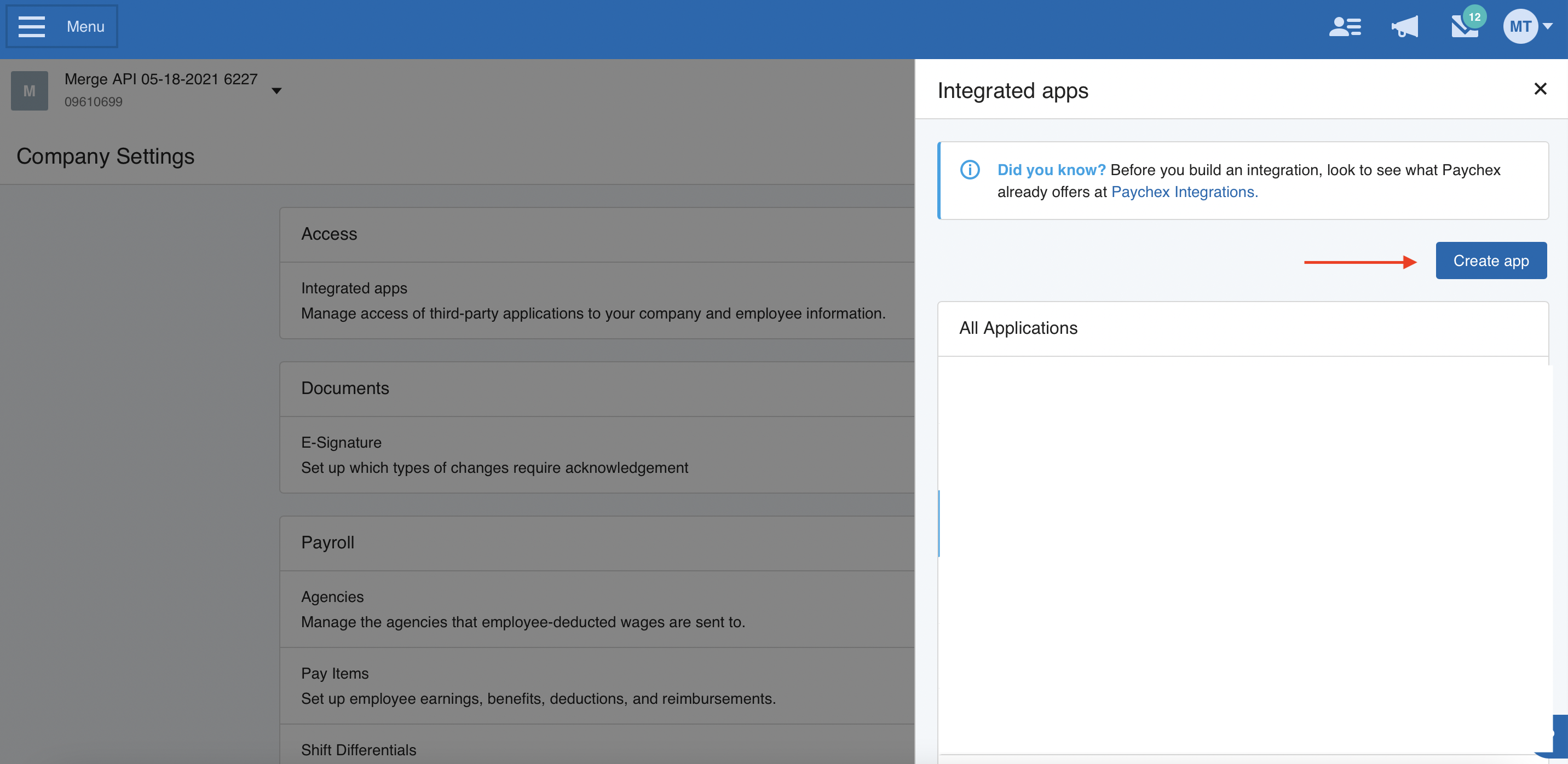
Task: Click the Merge API company name
Action: 161,79
